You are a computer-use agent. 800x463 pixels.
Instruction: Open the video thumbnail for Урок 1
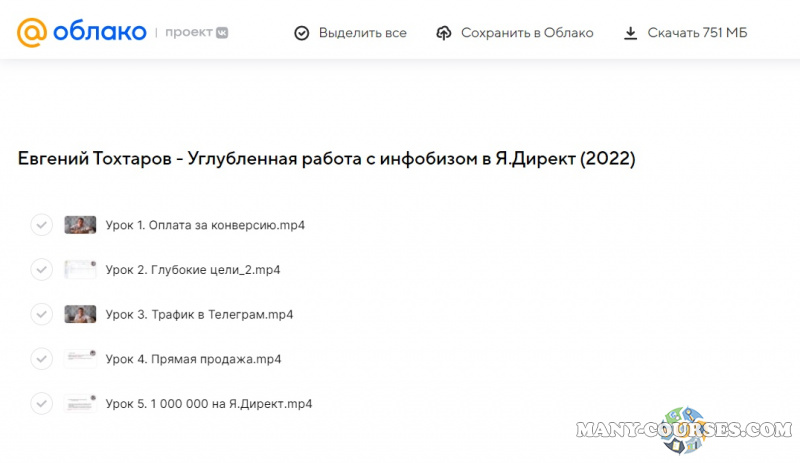click(80, 225)
